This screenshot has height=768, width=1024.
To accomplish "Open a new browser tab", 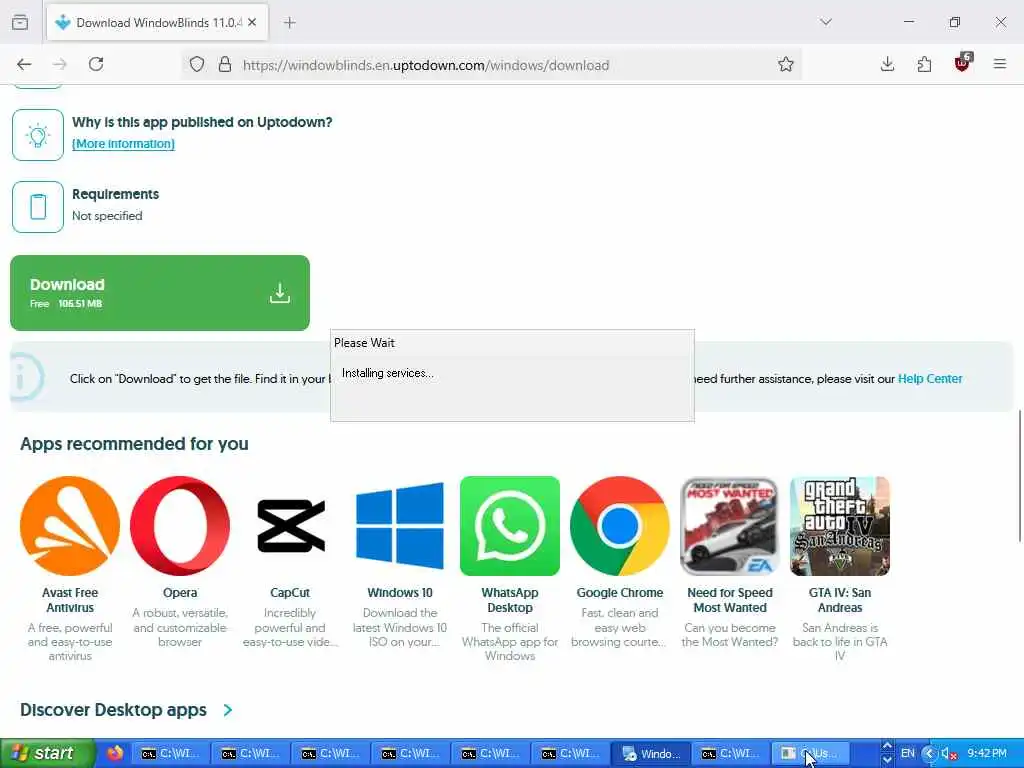I will [x=290, y=23].
